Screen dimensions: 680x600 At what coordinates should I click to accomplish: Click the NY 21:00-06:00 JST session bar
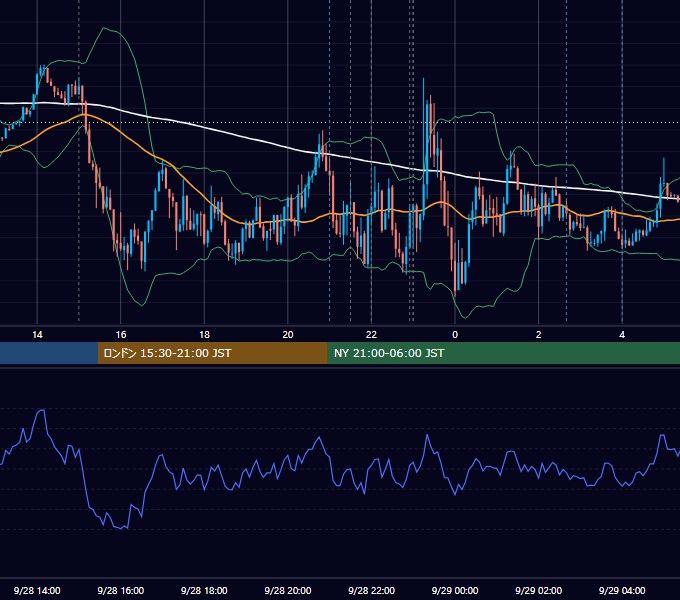503,353
